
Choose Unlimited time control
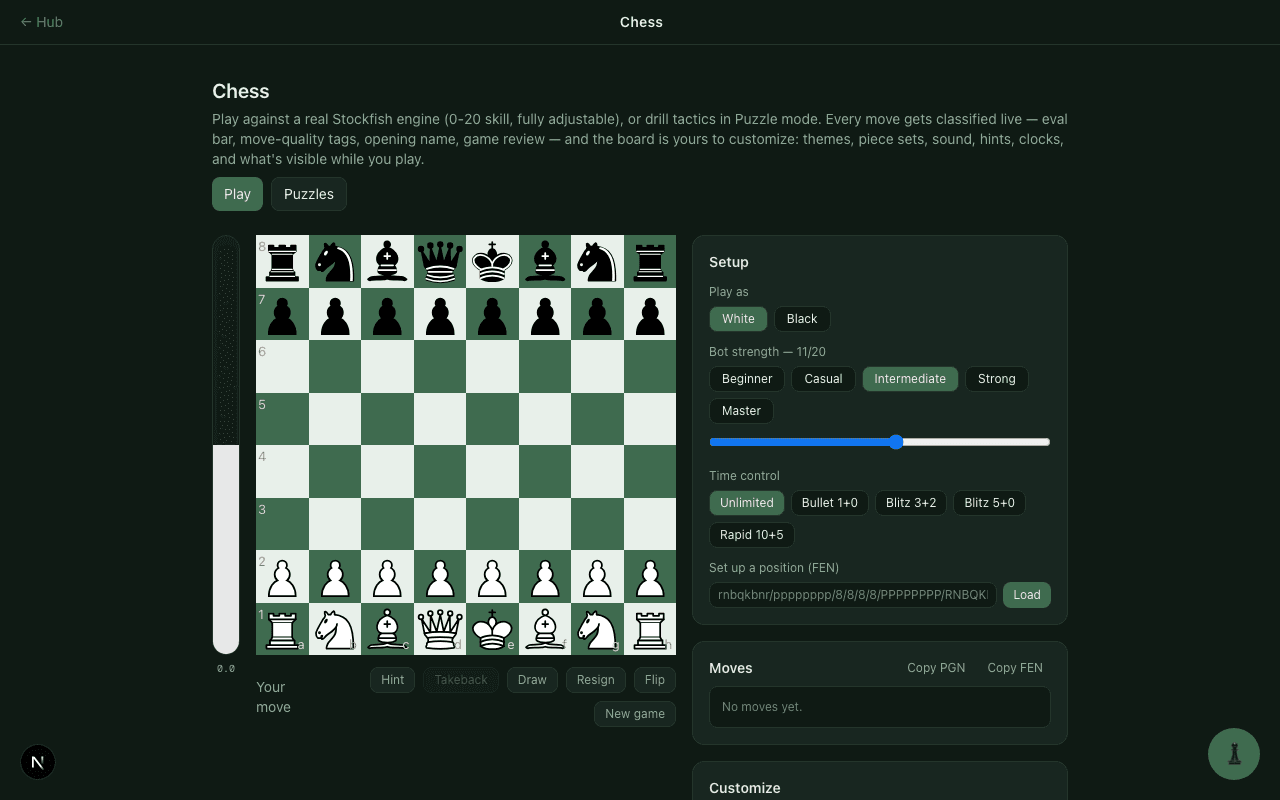click(x=747, y=503)
